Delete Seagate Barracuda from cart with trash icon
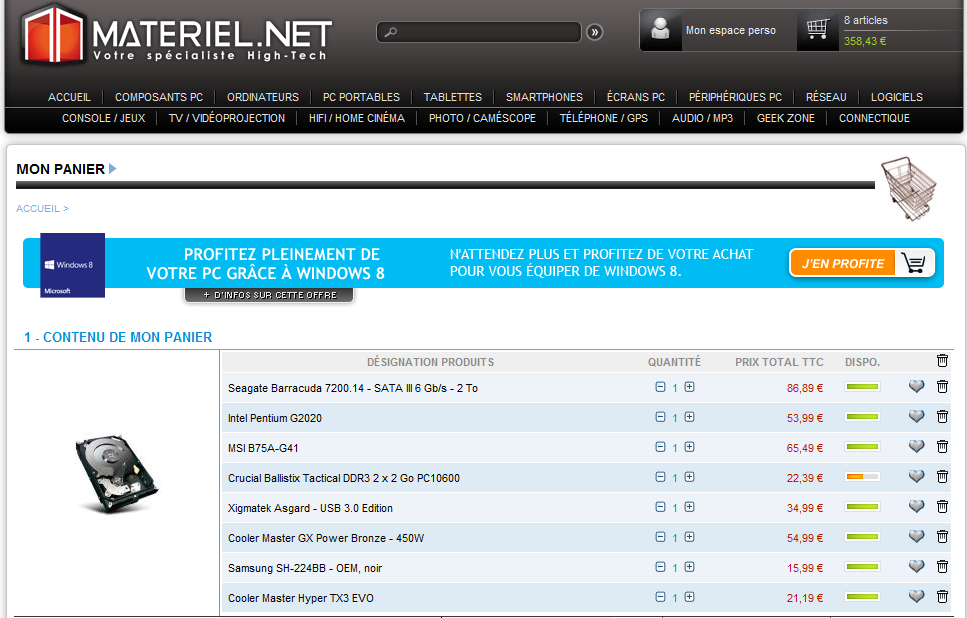The width and height of the screenshot is (967, 618). 942,387
